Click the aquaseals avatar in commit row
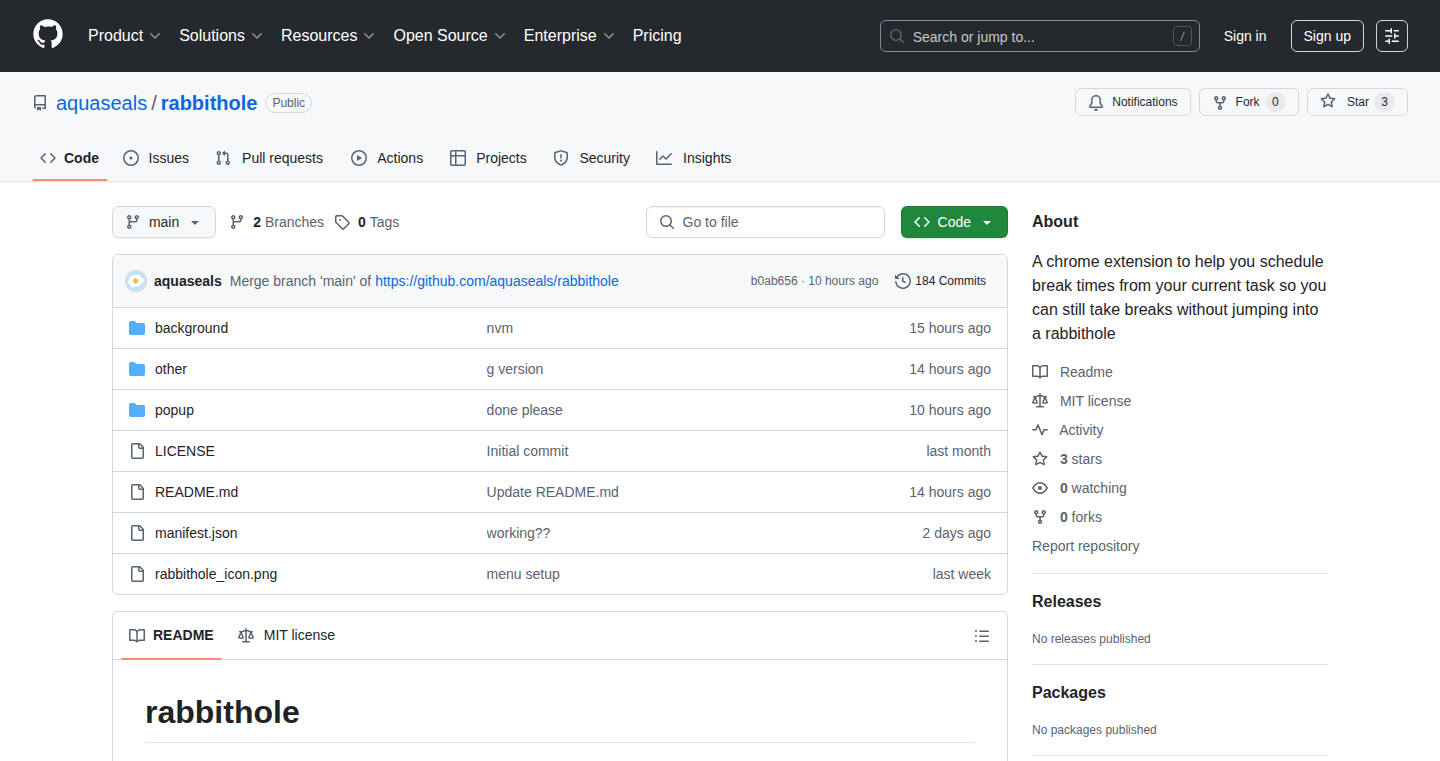 coord(136,281)
